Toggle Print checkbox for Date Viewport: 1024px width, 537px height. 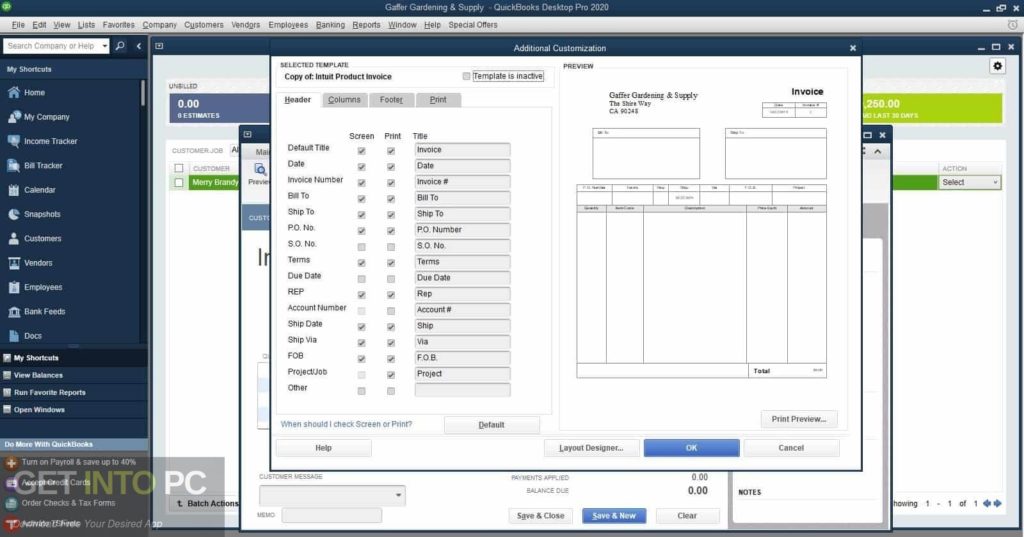click(x=391, y=167)
